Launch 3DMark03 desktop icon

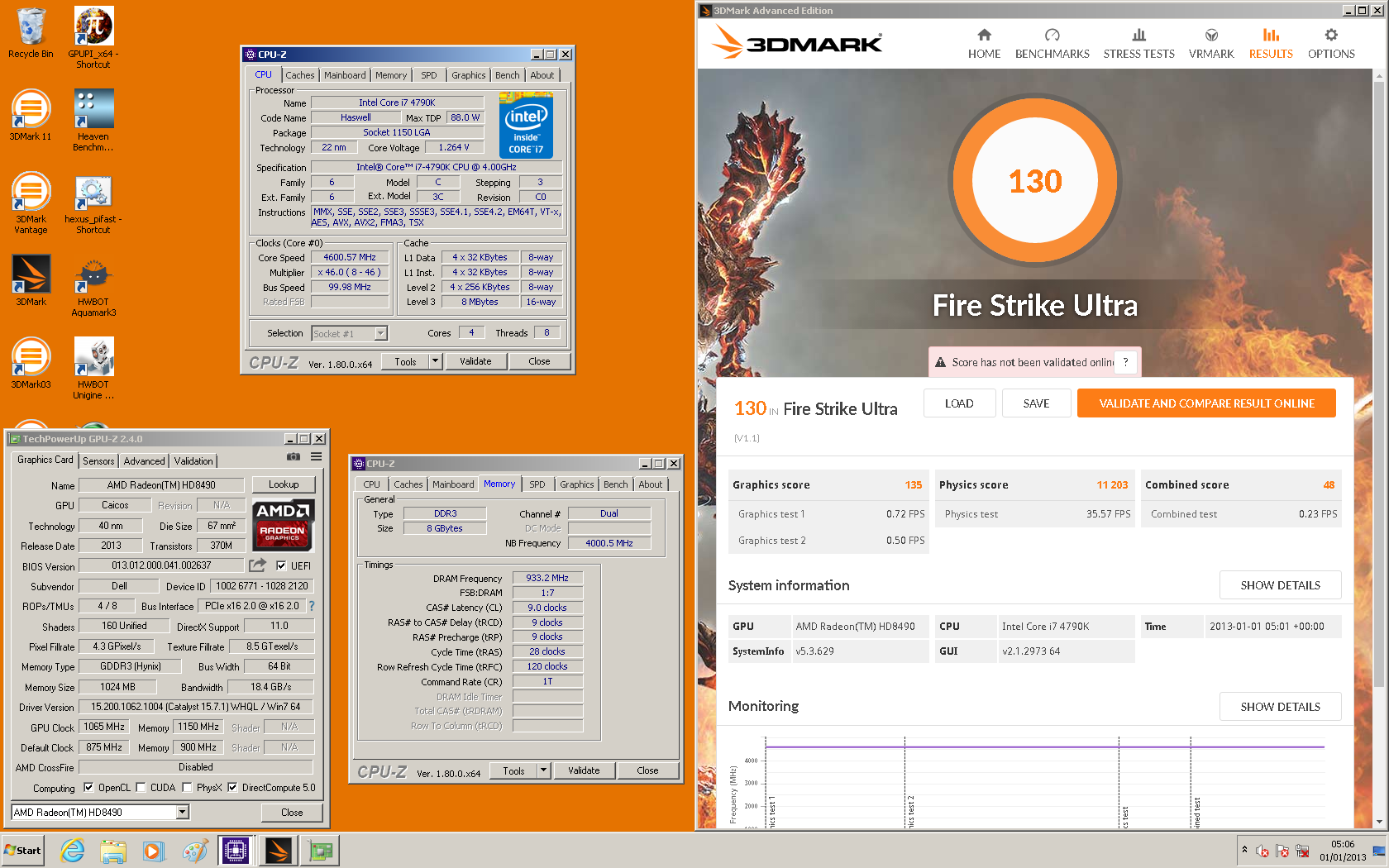31,364
